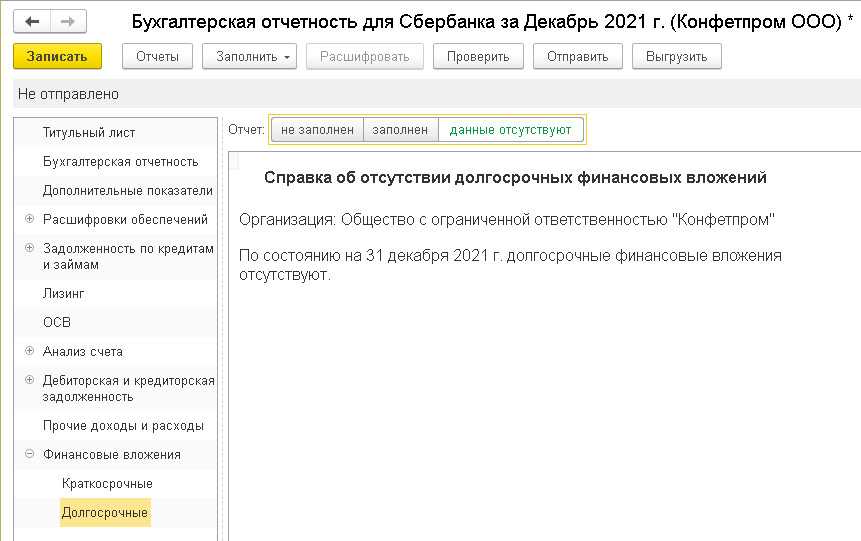This screenshot has width=861, height=541.
Task: Go to Прочие доходы и расходы
Action: pos(123,426)
